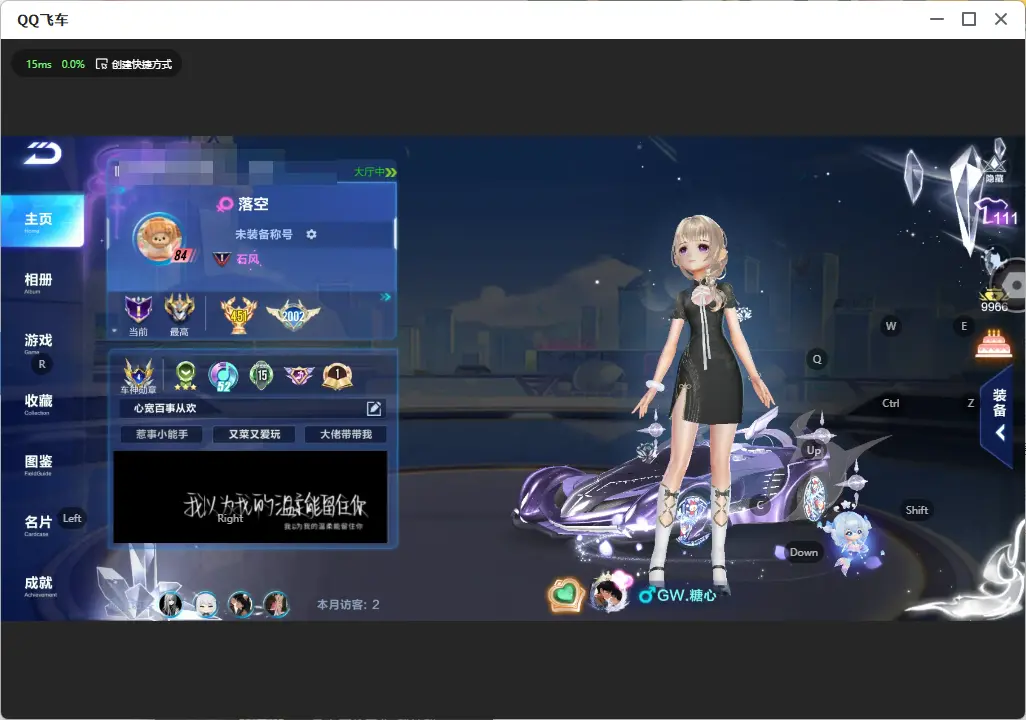The width and height of the screenshot is (1026, 720).
Task: Click the game logo back icon
Action: tap(43, 153)
